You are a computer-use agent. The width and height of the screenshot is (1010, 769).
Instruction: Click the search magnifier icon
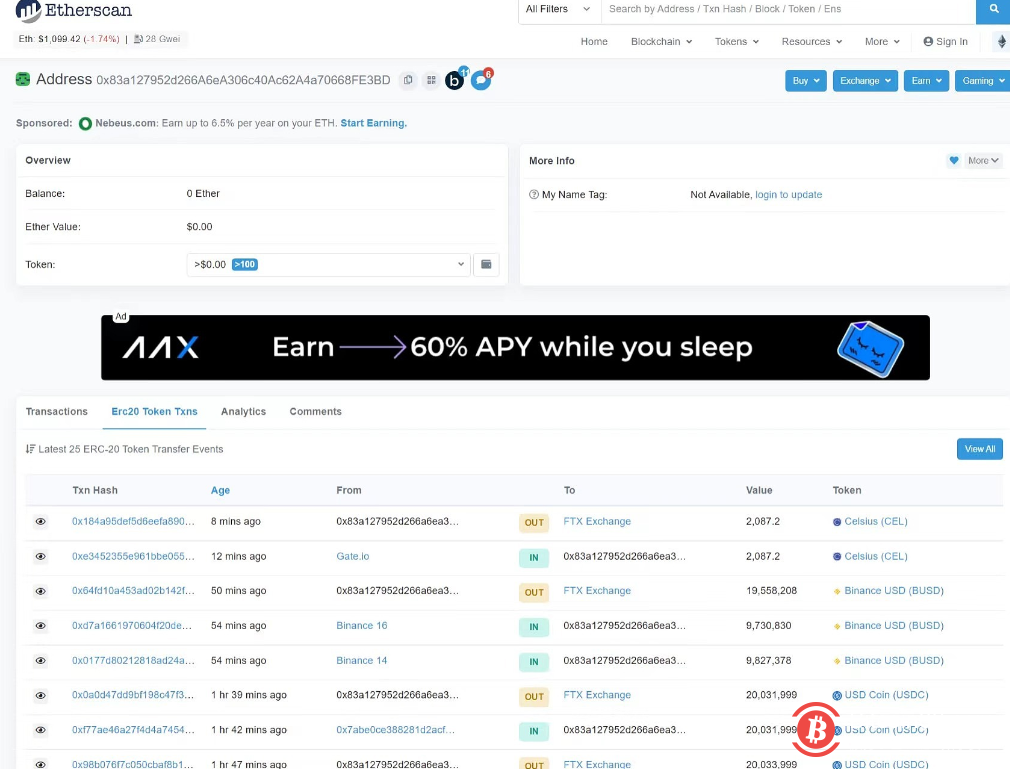coord(992,9)
